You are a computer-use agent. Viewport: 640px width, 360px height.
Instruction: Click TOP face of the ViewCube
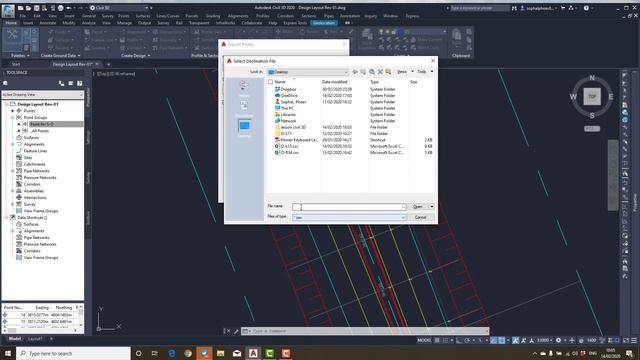[592, 97]
